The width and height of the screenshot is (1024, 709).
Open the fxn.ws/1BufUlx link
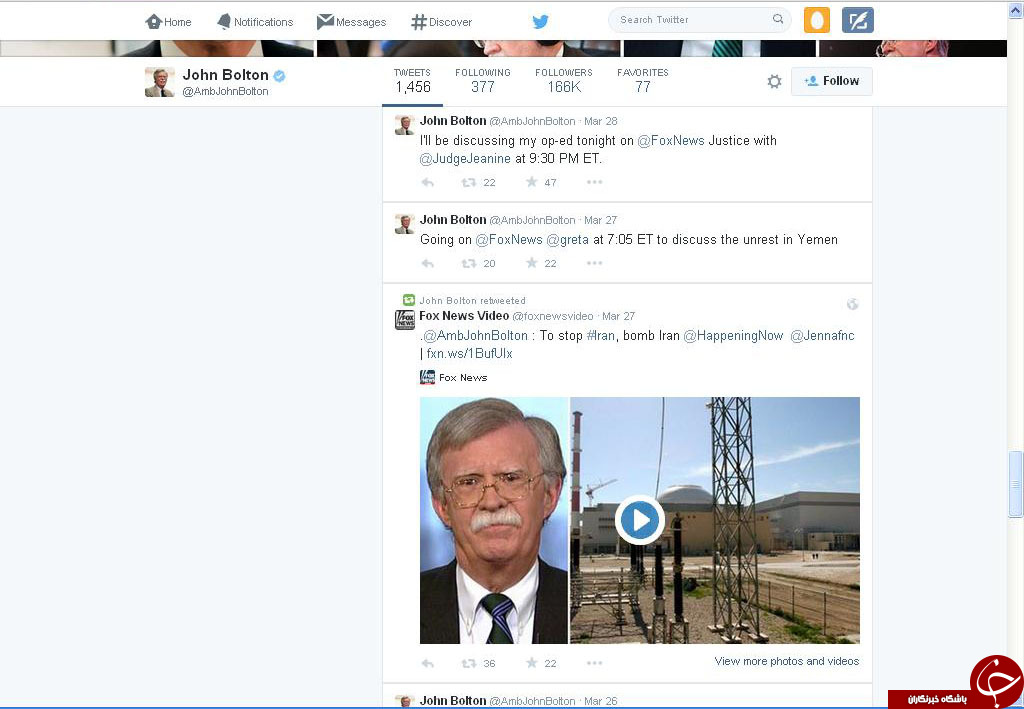470,354
